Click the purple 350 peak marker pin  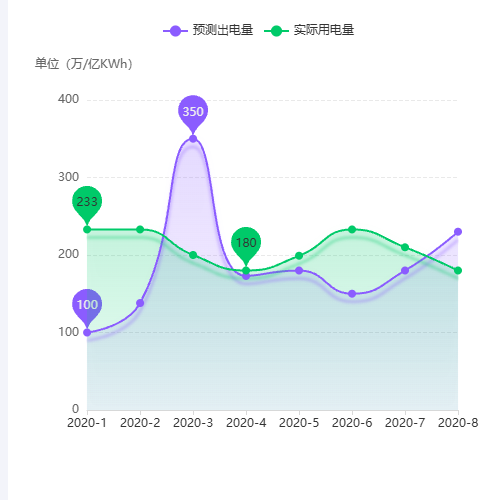coord(193,113)
